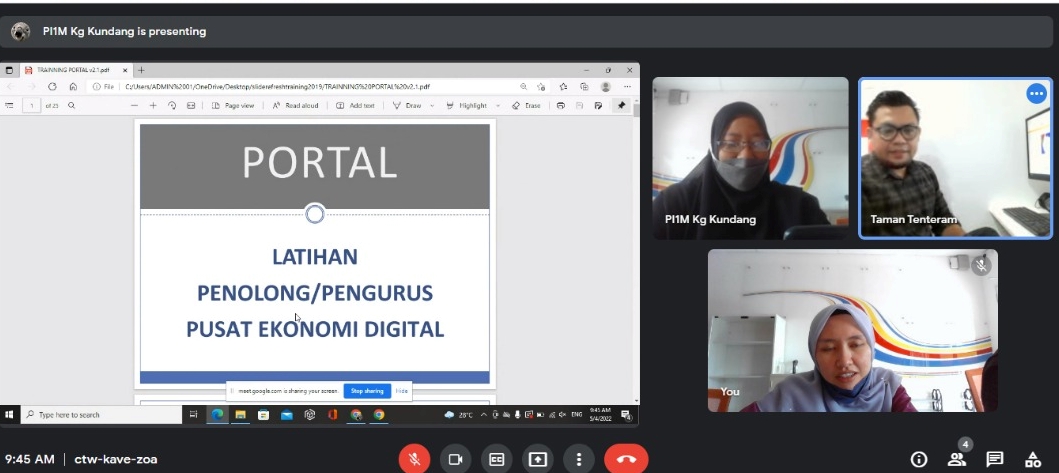Select the PI1M Kg Kundang video tile
Viewport: 1059px width, 473px height.
click(750, 158)
